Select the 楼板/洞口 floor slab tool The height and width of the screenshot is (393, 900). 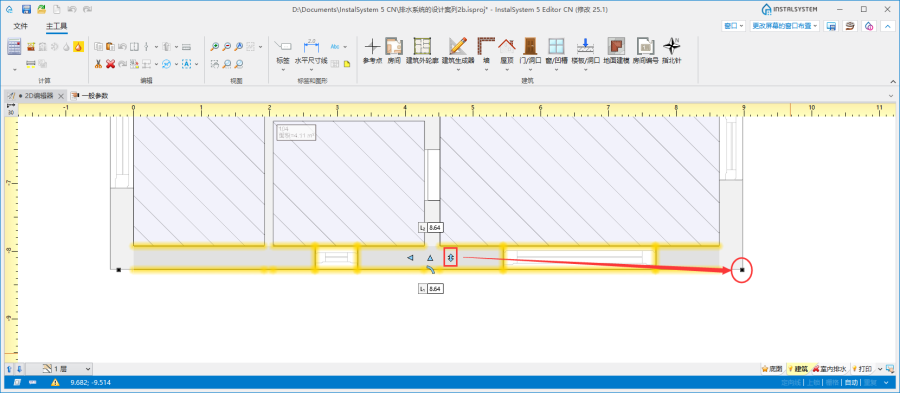(x=585, y=50)
